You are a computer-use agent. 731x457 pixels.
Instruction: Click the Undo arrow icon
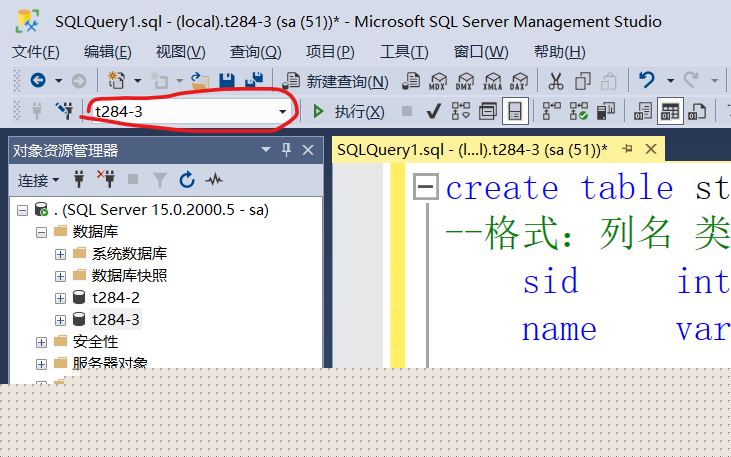(x=647, y=81)
